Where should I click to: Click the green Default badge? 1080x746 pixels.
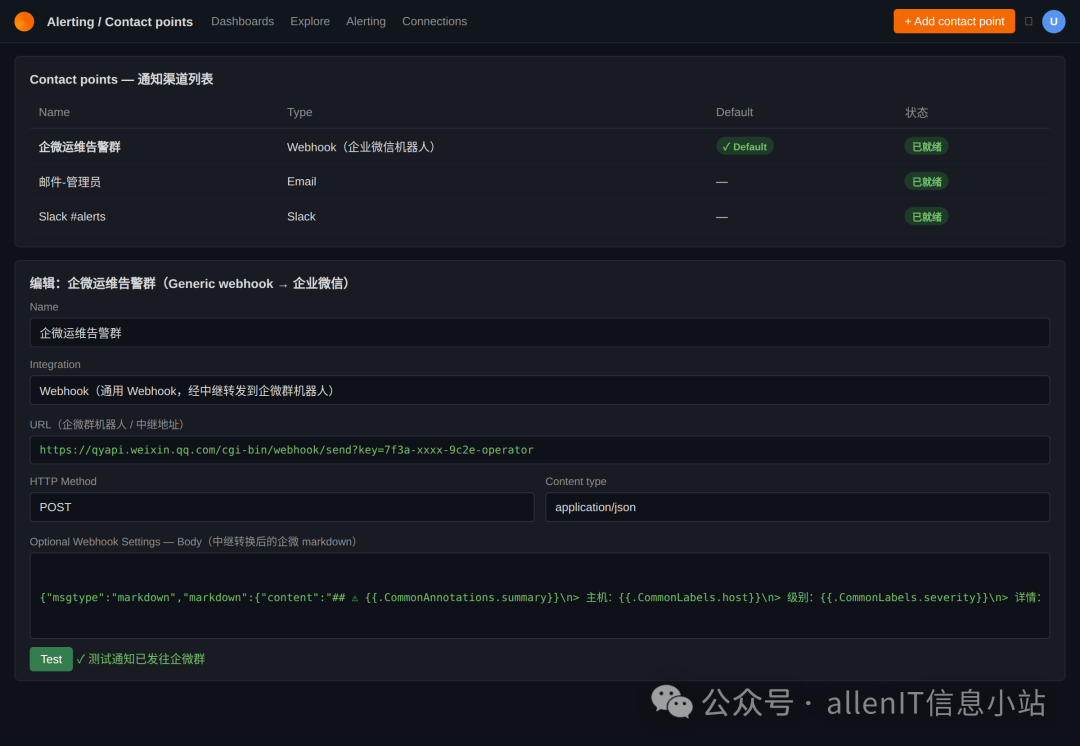[x=745, y=147]
